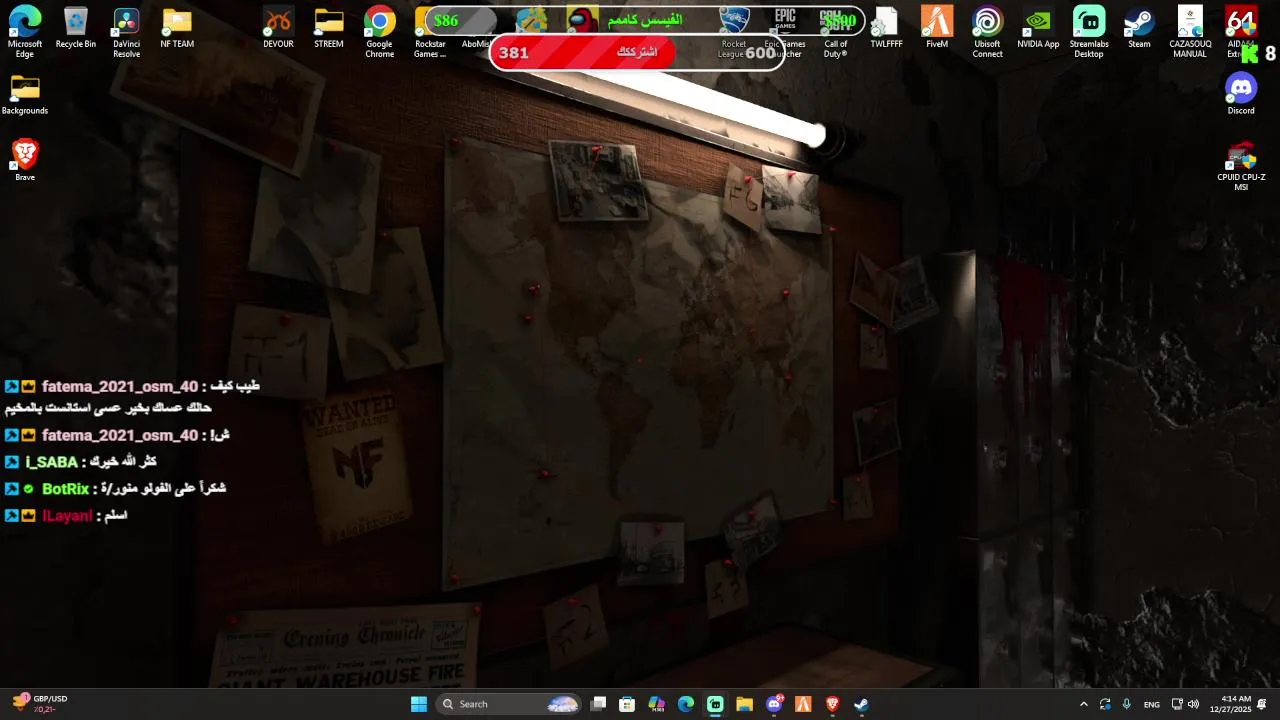
Task: Switch the ENG input language
Action: click(1152, 704)
